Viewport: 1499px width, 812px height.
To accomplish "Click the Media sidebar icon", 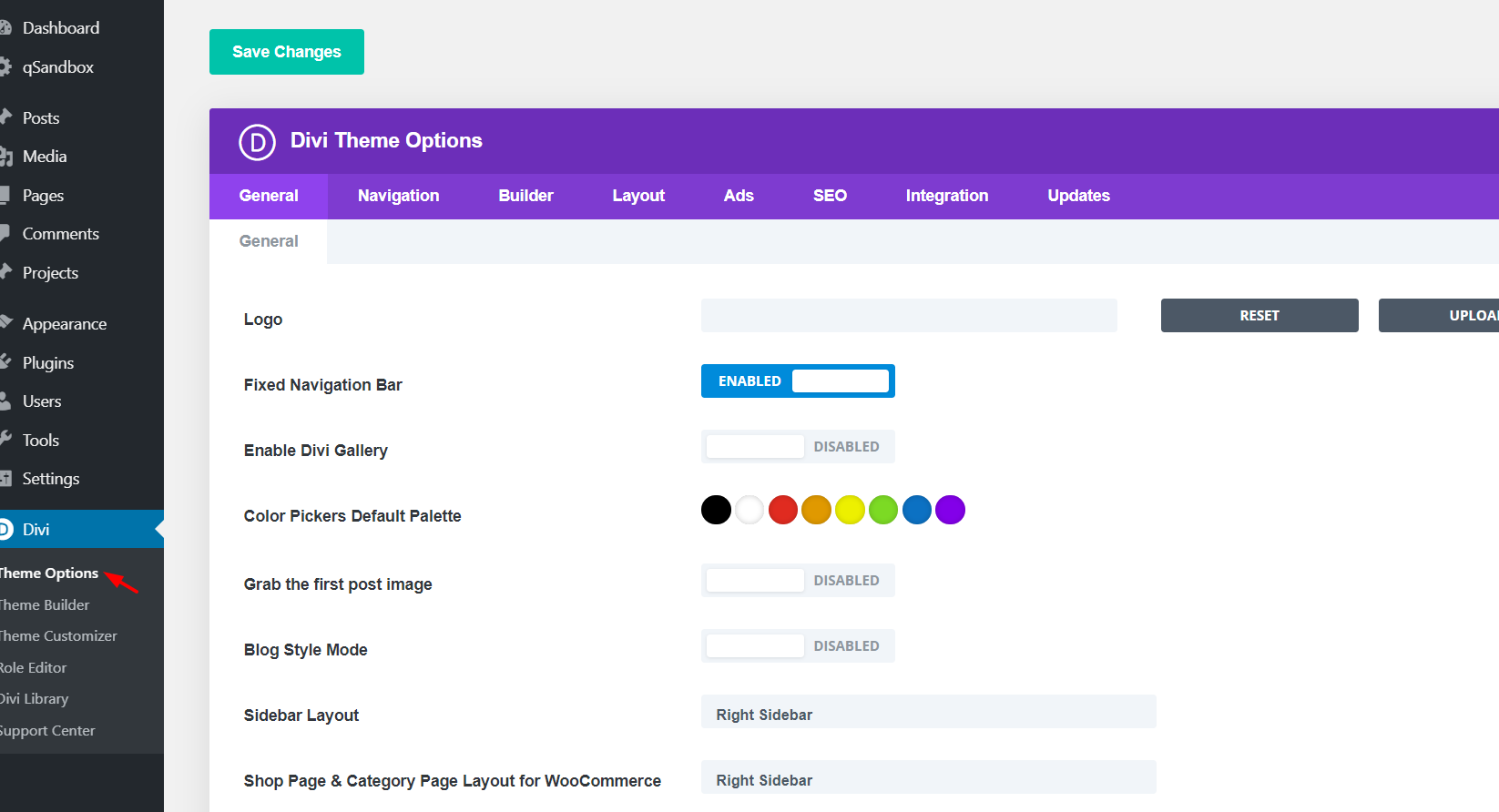I will 5,157.
